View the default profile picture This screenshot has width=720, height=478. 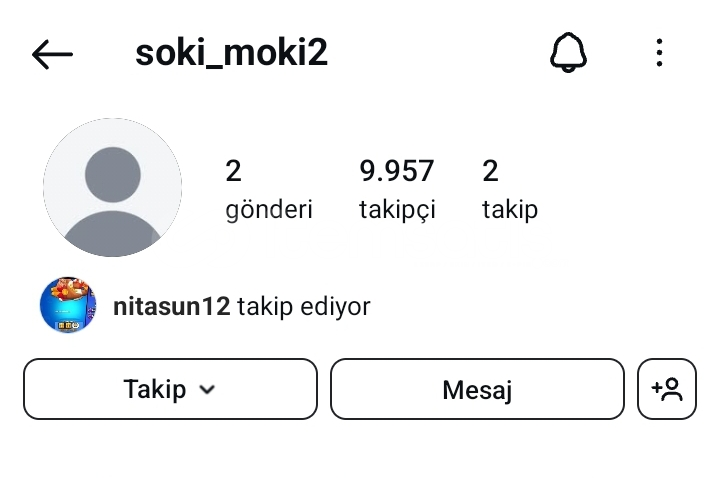(x=112, y=187)
